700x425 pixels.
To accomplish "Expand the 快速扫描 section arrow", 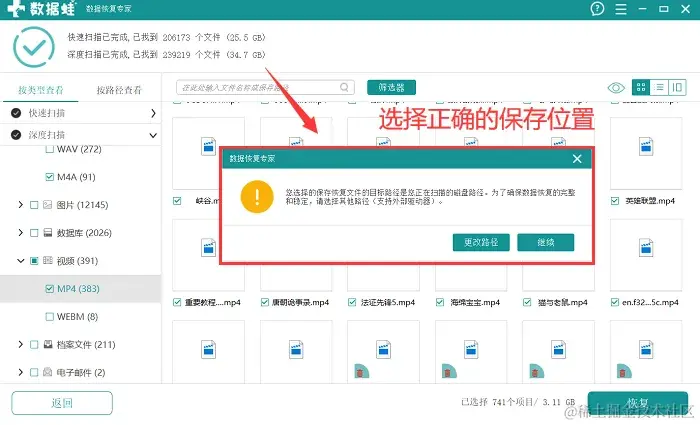I will [x=153, y=113].
